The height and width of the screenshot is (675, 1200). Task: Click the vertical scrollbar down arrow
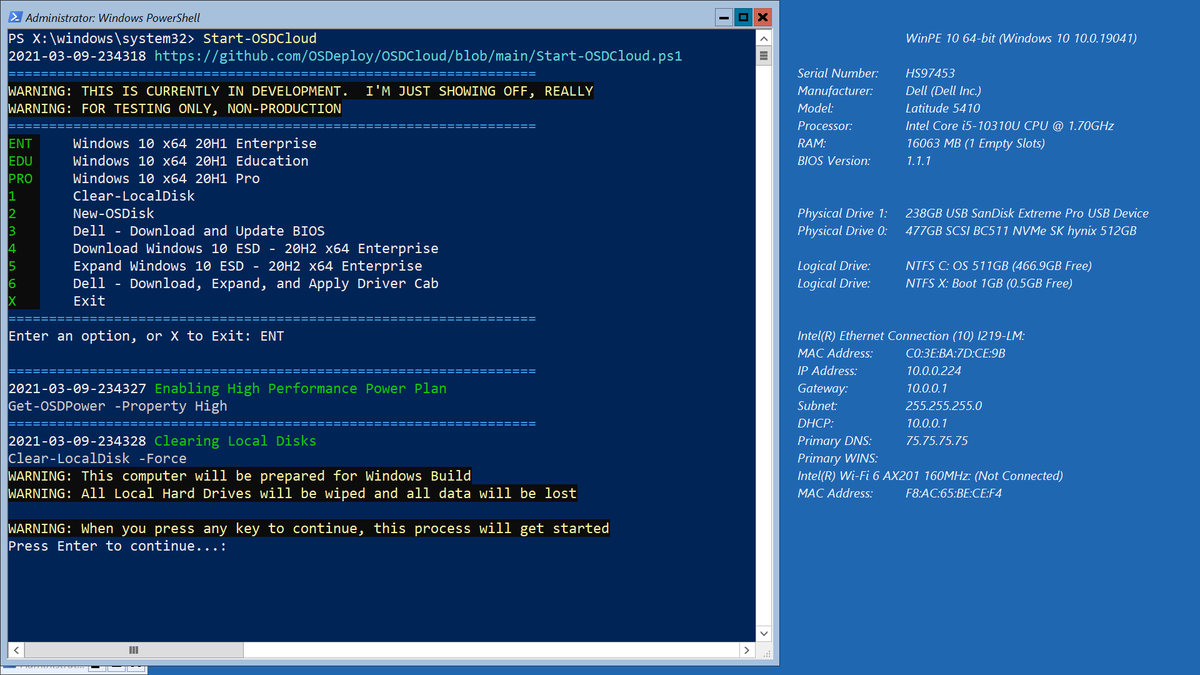[765, 633]
